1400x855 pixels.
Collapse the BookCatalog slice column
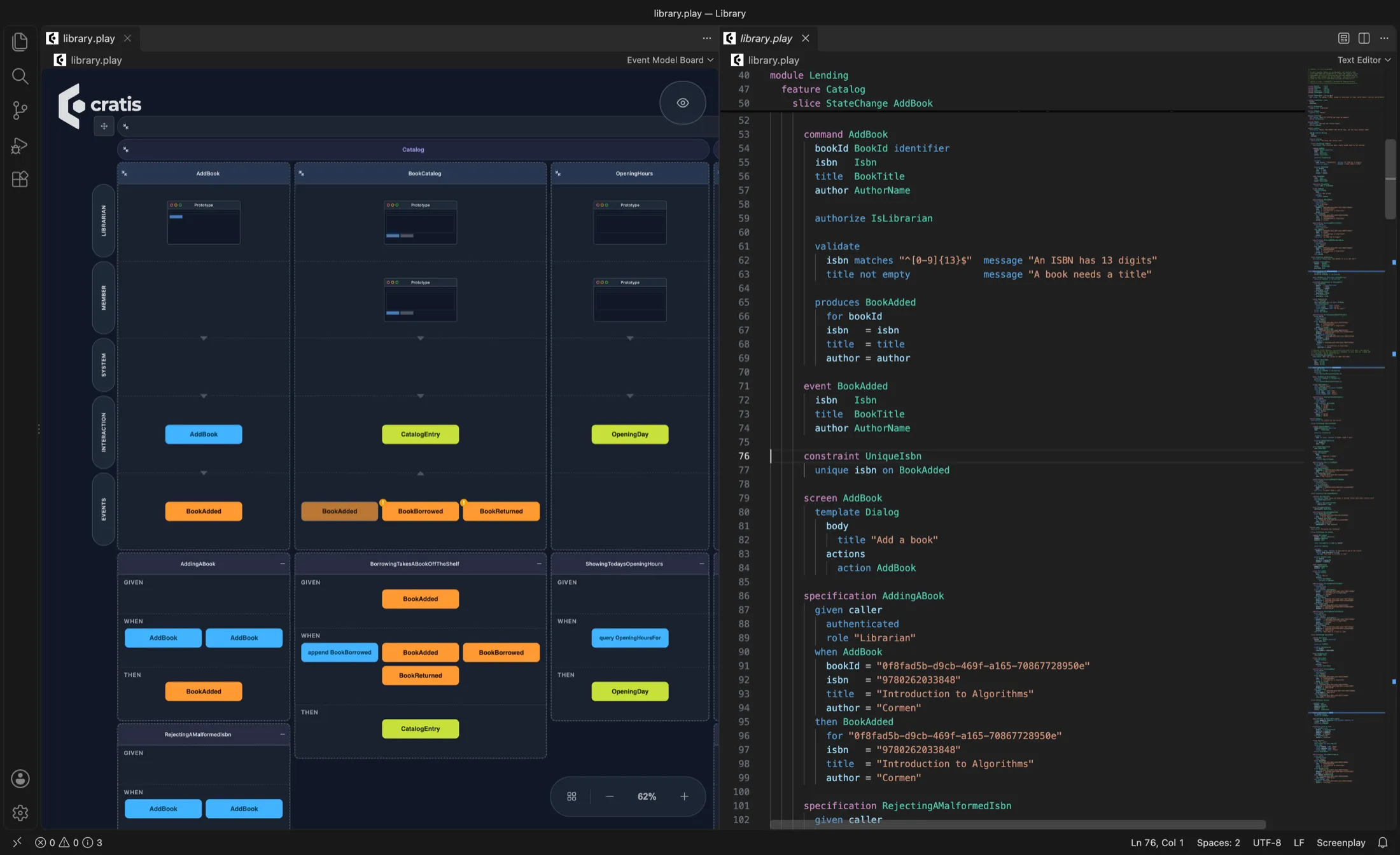click(301, 173)
